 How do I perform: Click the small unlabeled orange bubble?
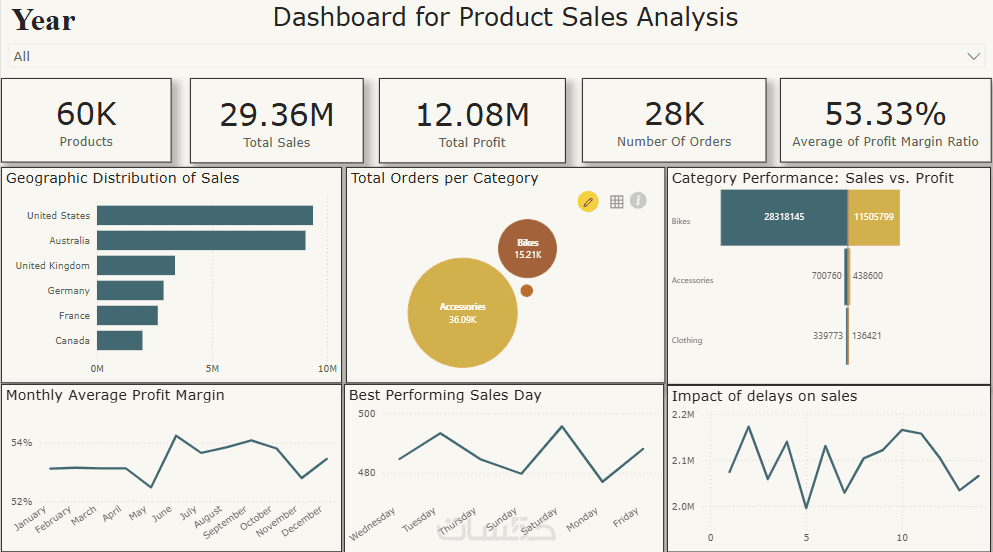pos(527,291)
